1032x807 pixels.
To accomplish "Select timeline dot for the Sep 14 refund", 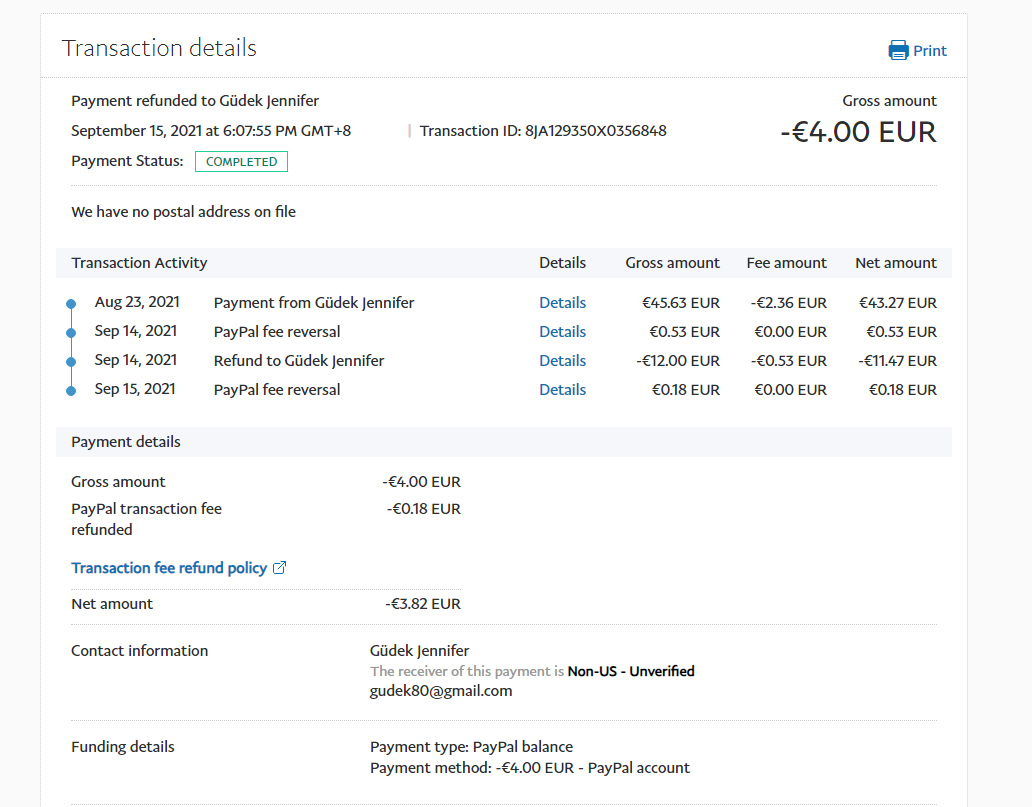I will tap(70, 362).
